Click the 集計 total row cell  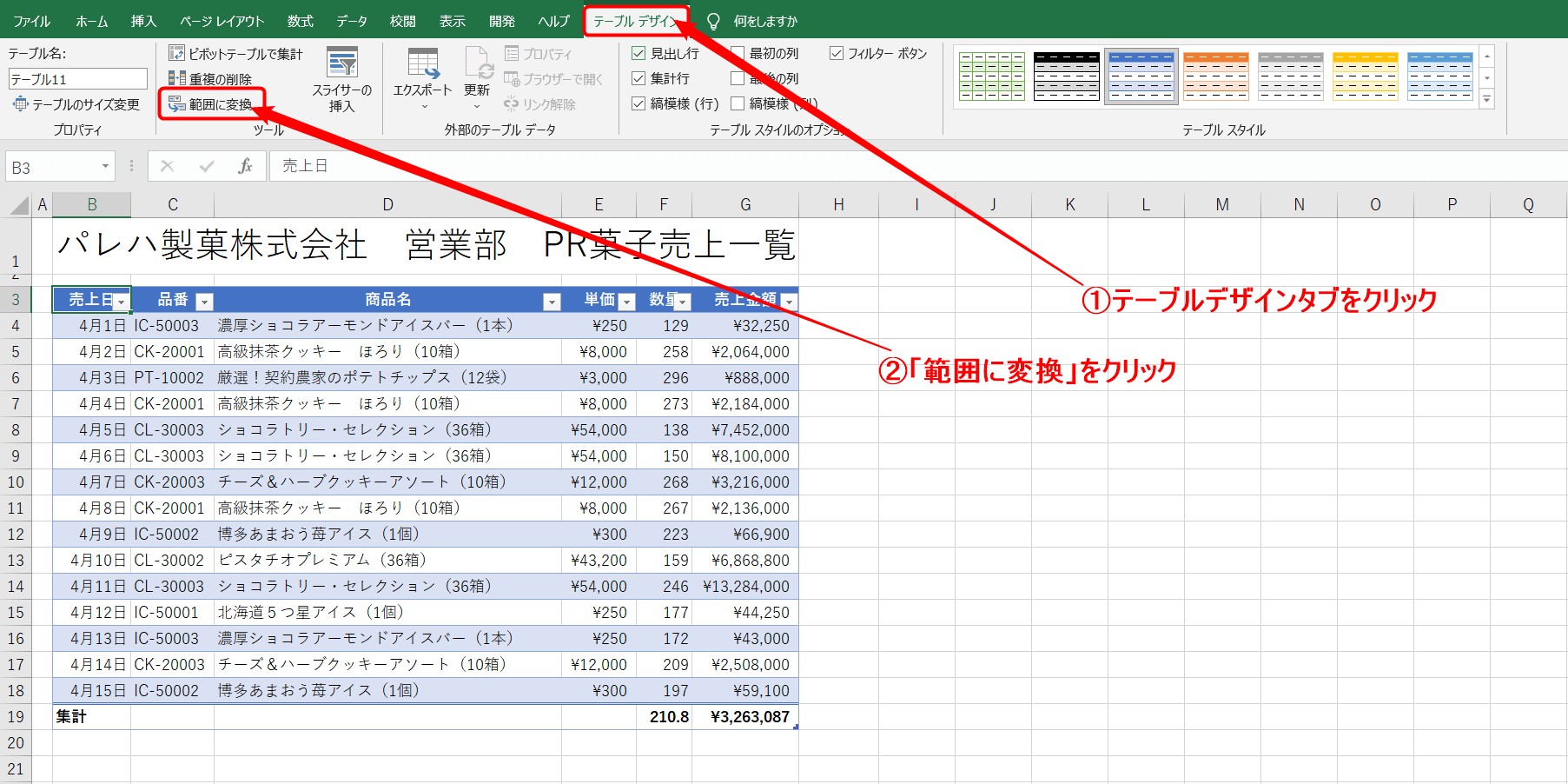(91, 717)
